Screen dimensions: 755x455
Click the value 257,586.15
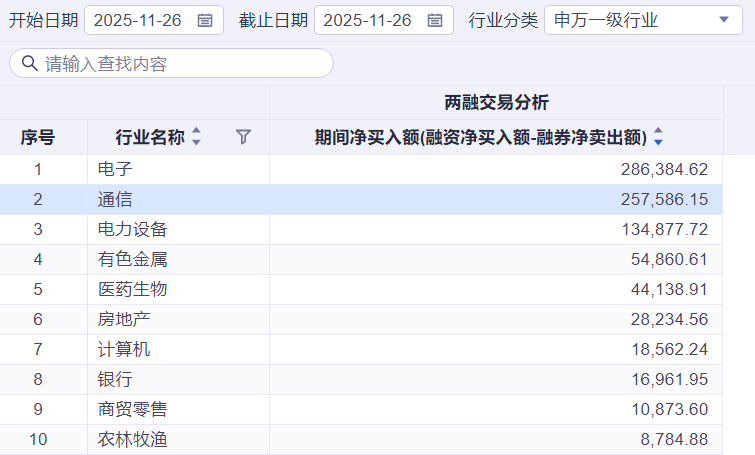click(x=664, y=199)
